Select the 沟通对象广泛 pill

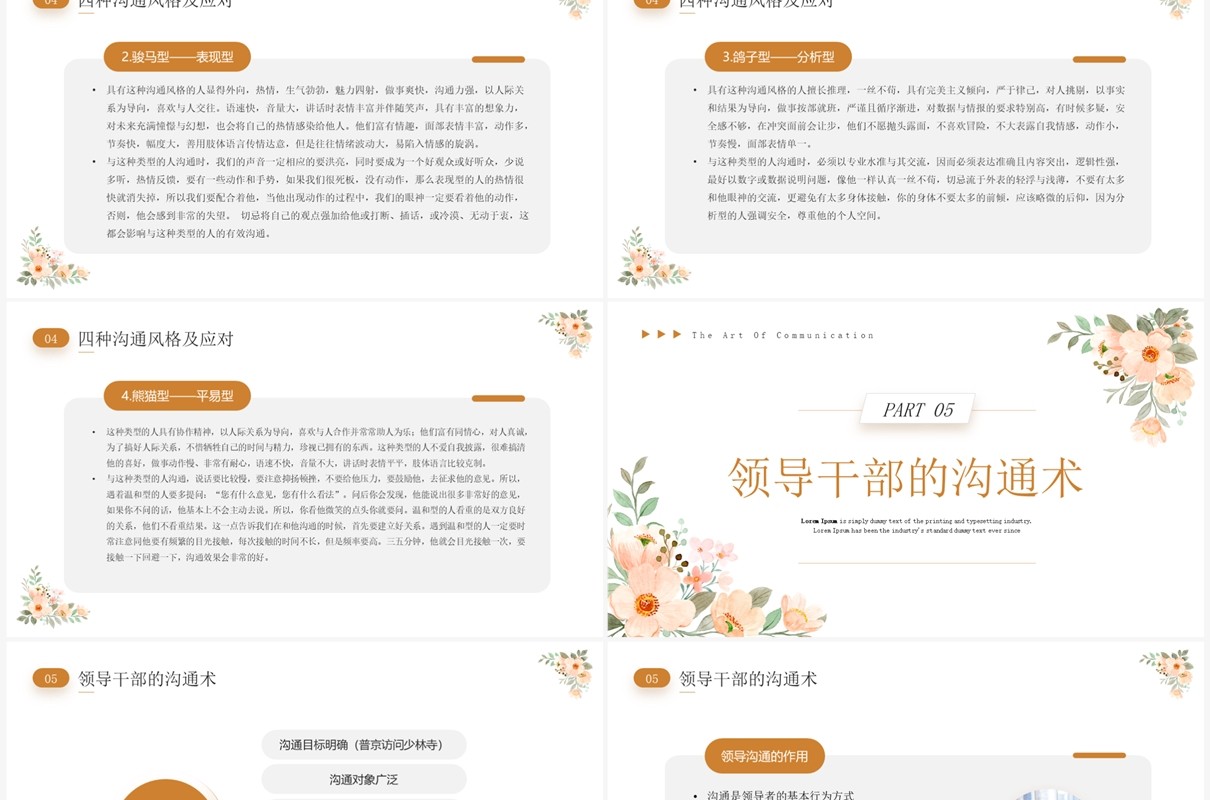(364, 780)
